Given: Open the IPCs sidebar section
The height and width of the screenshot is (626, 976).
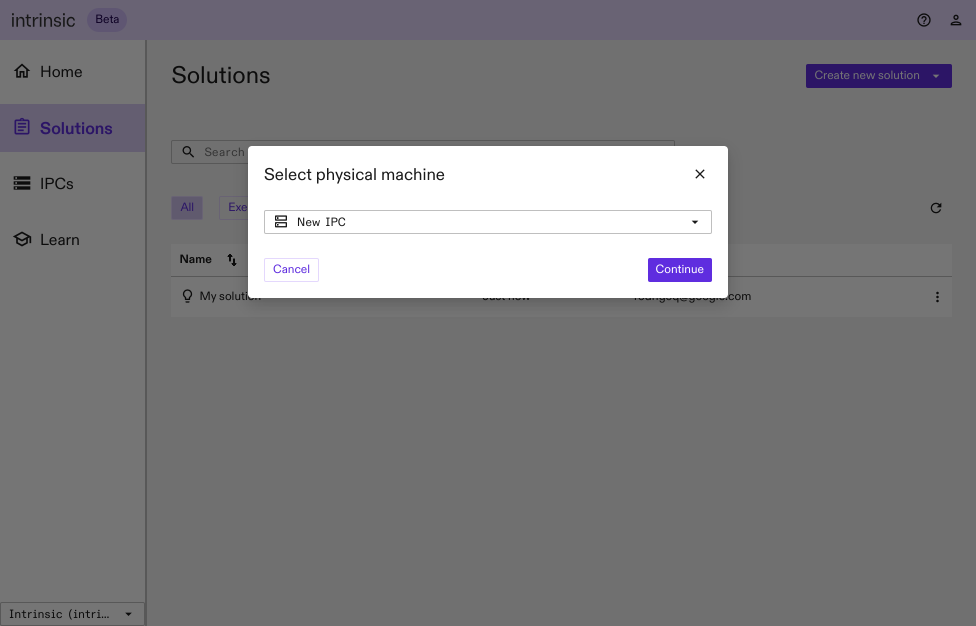Looking at the screenshot, I should [x=56, y=184].
